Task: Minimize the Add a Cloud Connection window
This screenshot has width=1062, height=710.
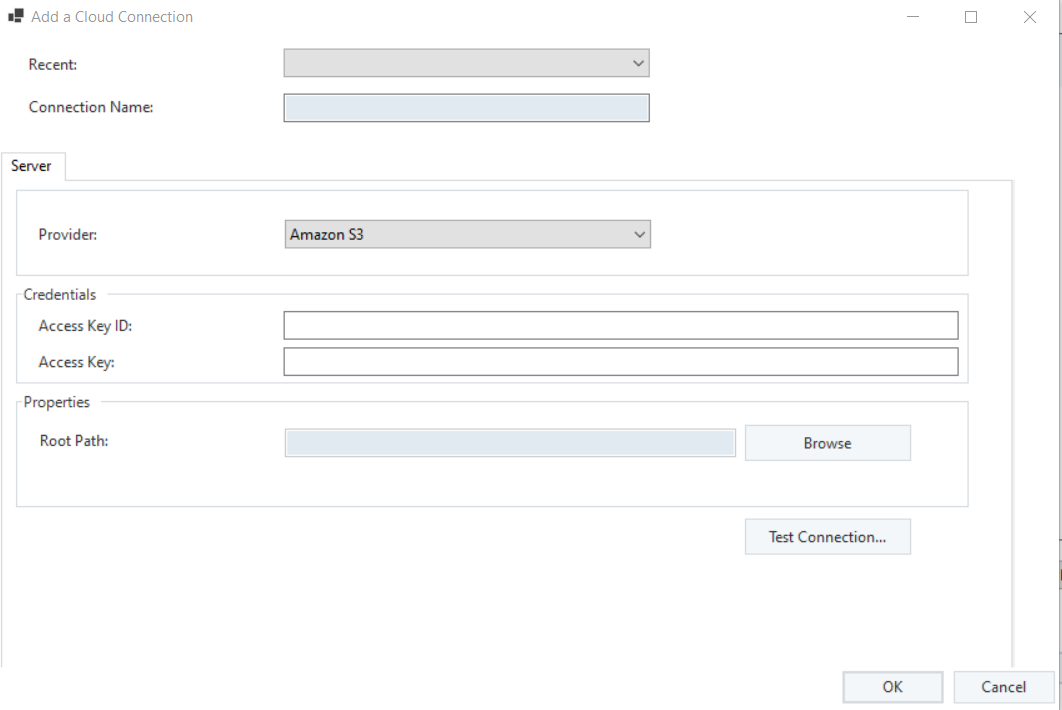Action: tap(913, 17)
